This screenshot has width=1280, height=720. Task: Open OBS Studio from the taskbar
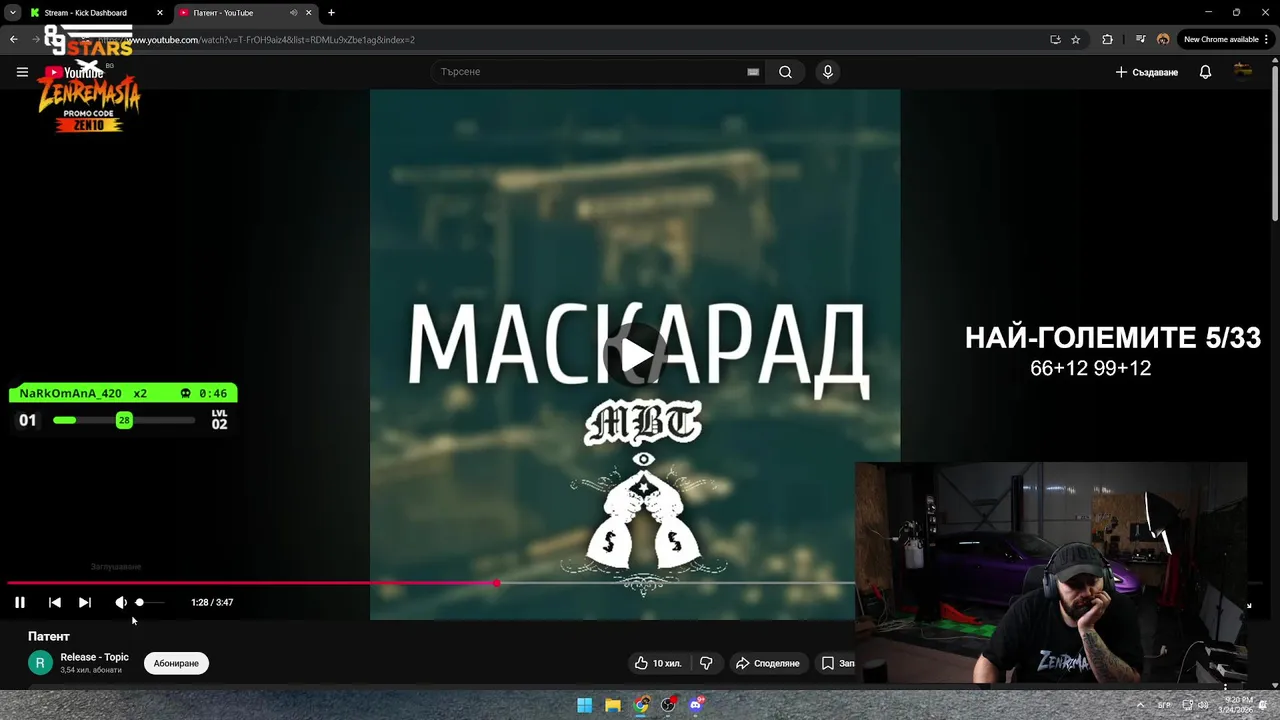(668, 705)
